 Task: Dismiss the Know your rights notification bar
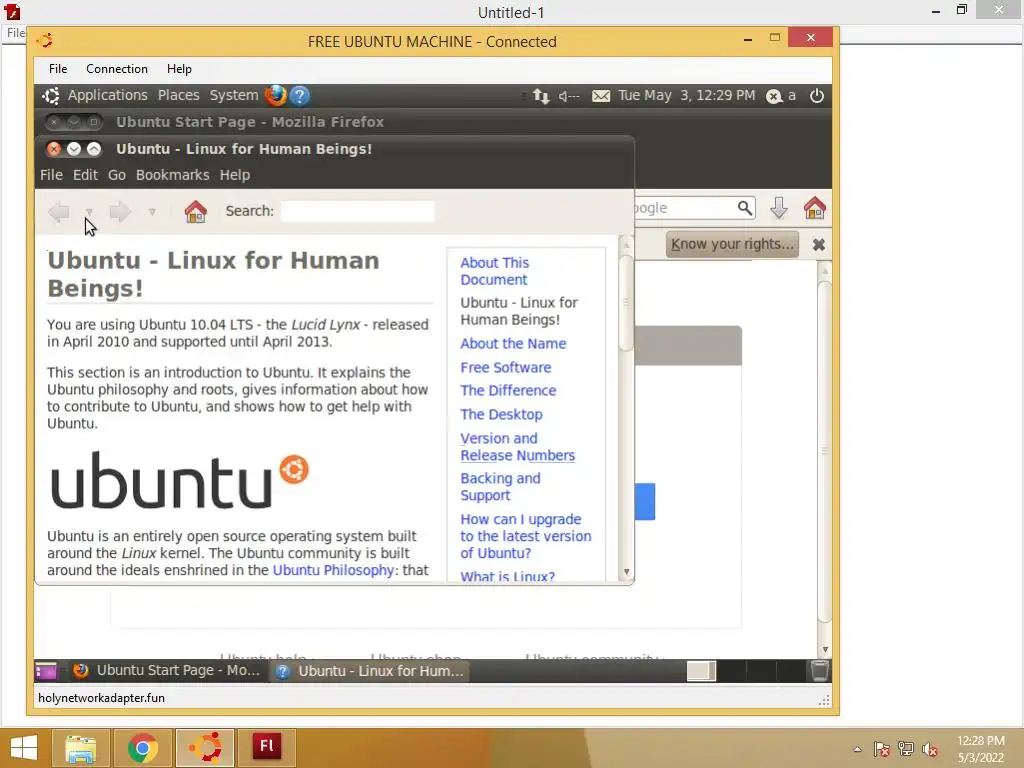[x=818, y=244]
